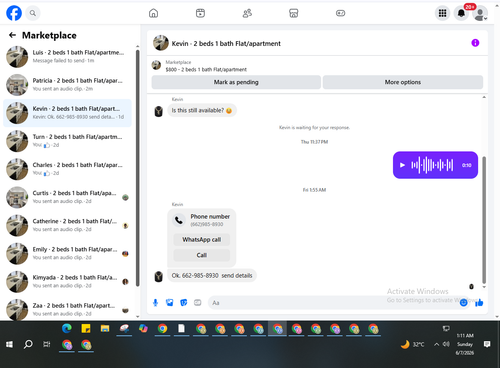Image resolution: width=500 pixels, height=368 pixels.
Task: Click the GIF picker icon
Action: [x=198, y=303]
